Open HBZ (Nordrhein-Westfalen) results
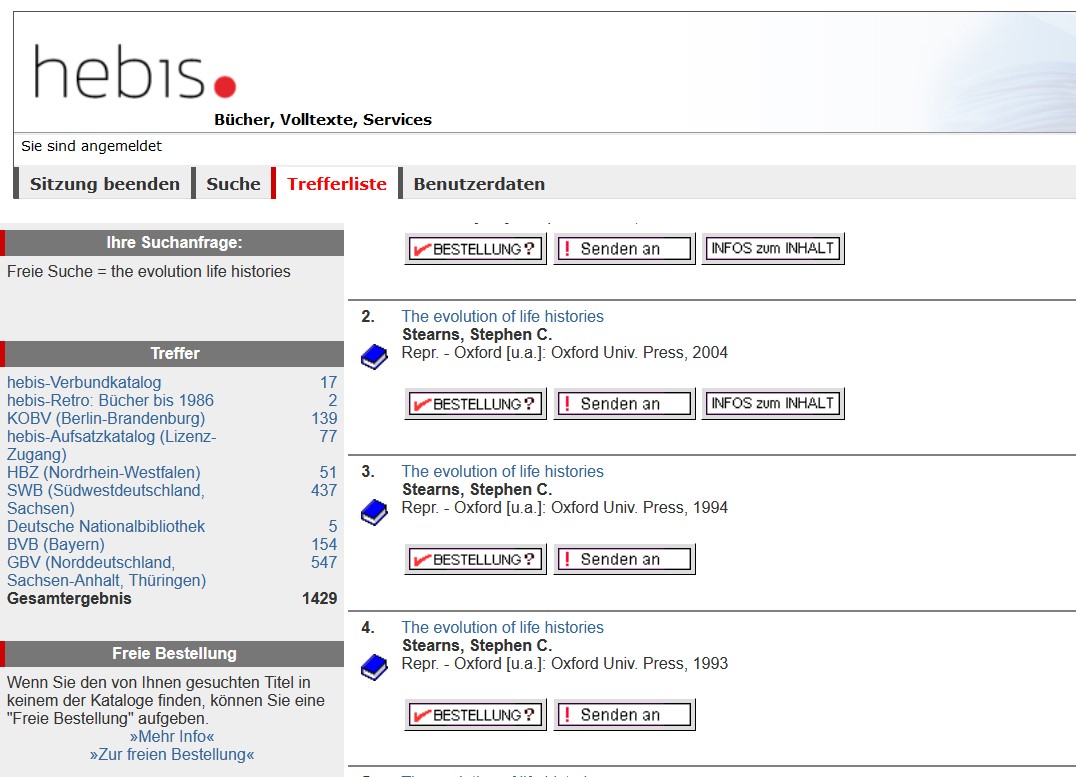Image resolution: width=1076 pixels, height=777 pixels. pos(104,472)
